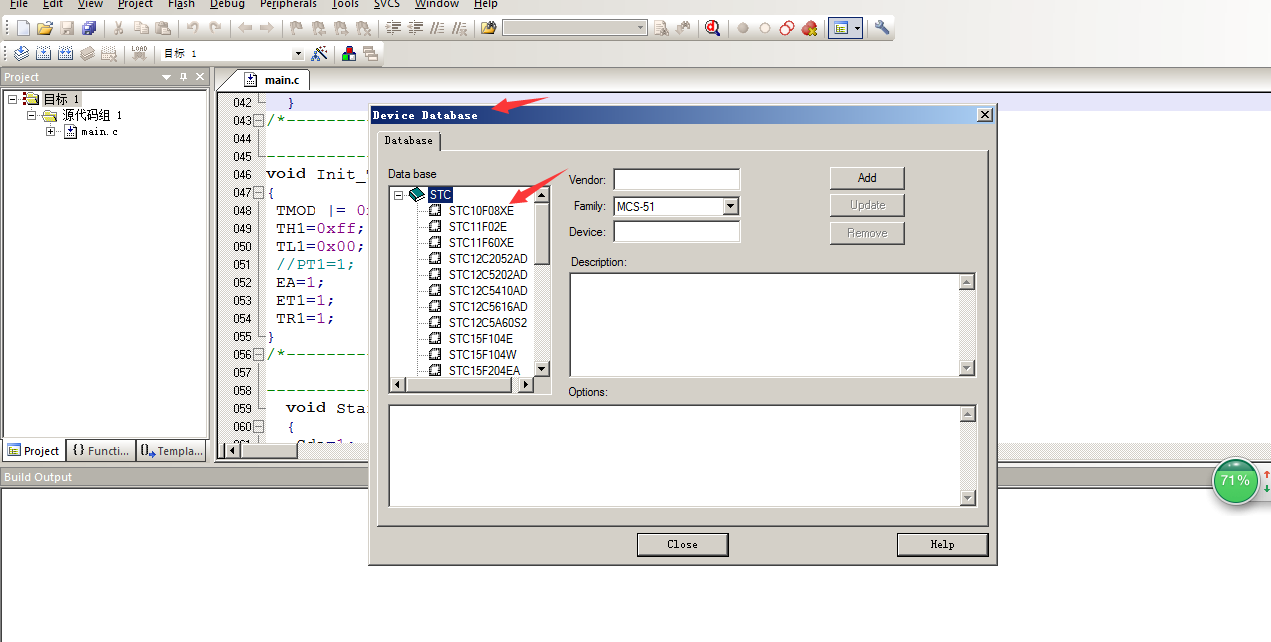Collapse the 目标 1 project node
The image size is (1271, 642).
(x=12, y=99)
